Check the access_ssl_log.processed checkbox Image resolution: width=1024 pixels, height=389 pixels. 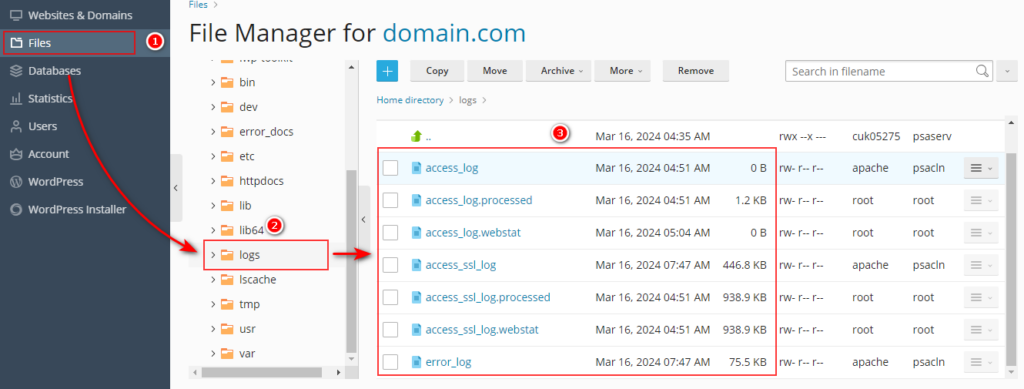tap(391, 298)
